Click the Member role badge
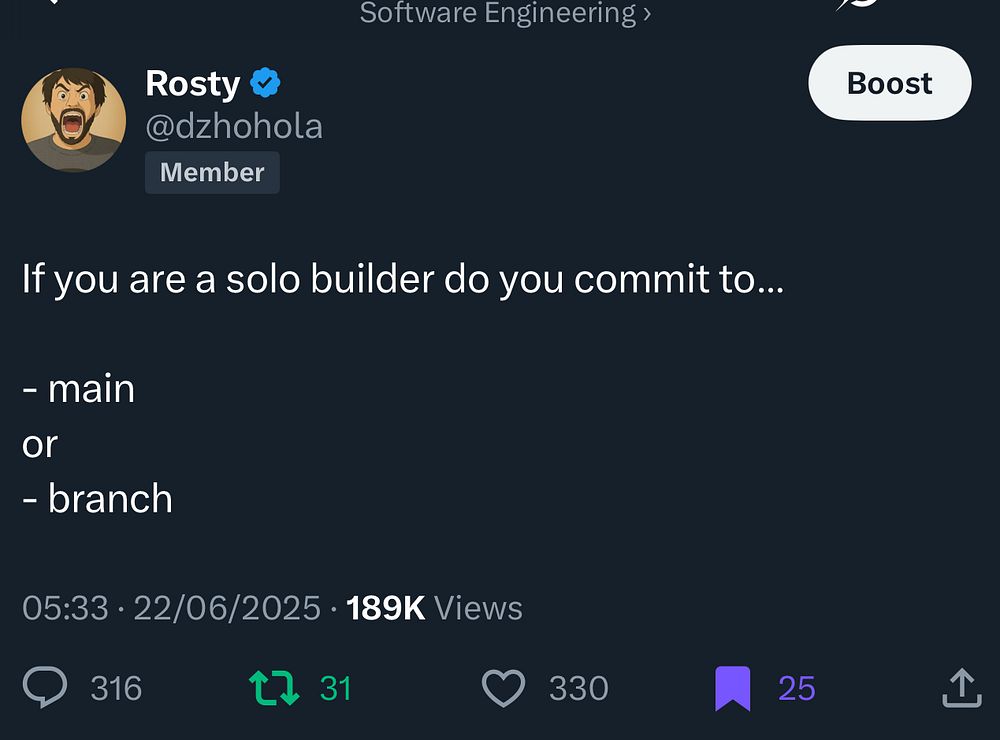The width and height of the screenshot is (1000, 740). pos(212,172)
